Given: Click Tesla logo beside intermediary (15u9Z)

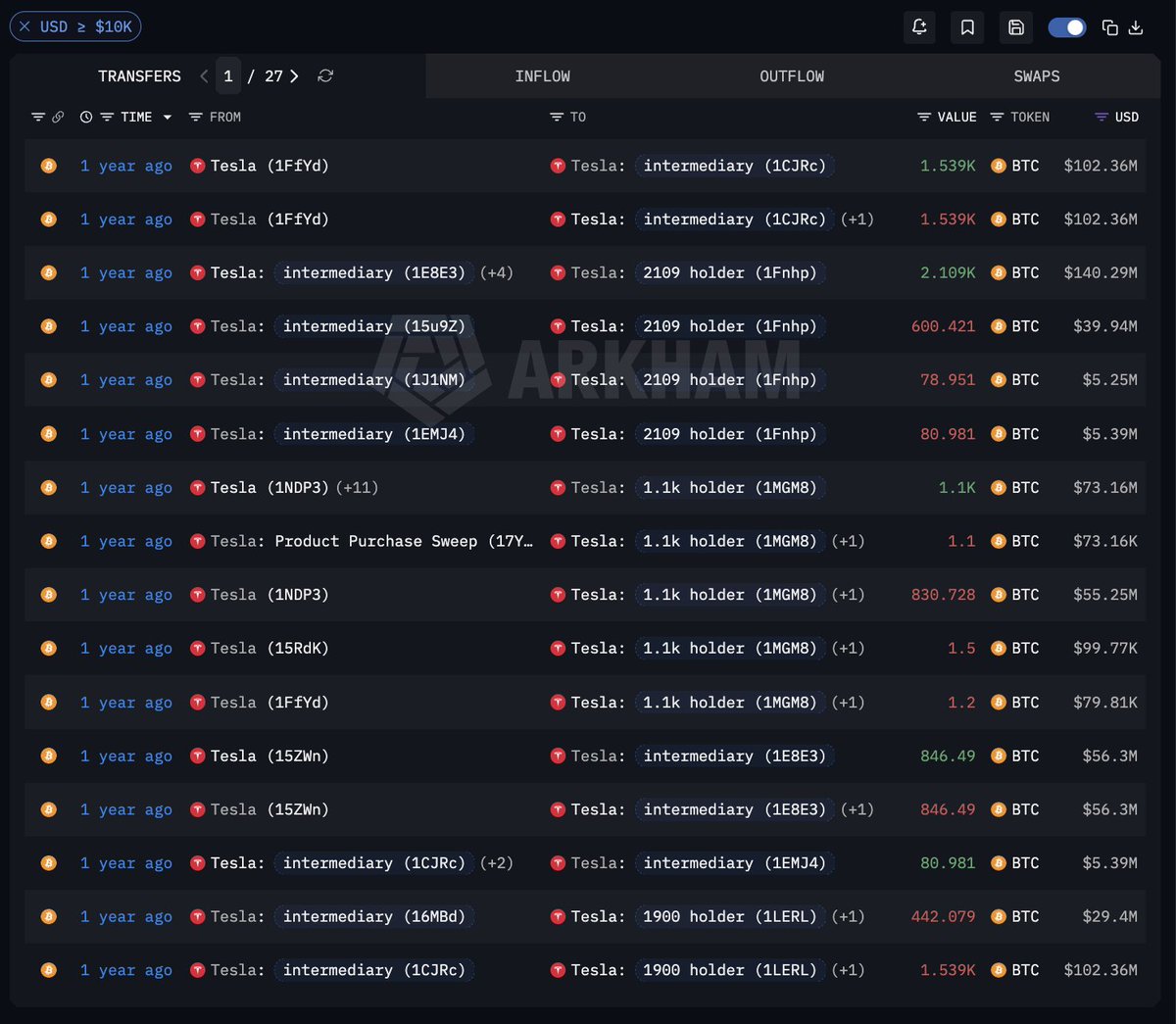Looking at the screenshot, I should coord(197,326).
